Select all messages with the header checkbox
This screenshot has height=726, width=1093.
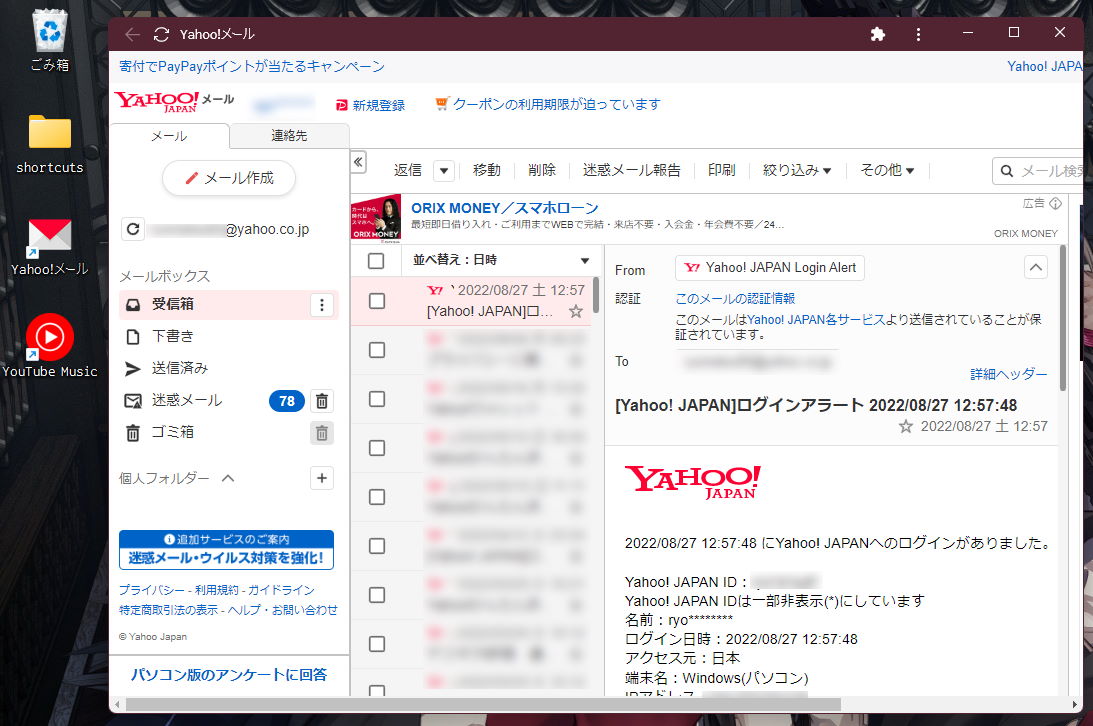click(x=375, y=260)
